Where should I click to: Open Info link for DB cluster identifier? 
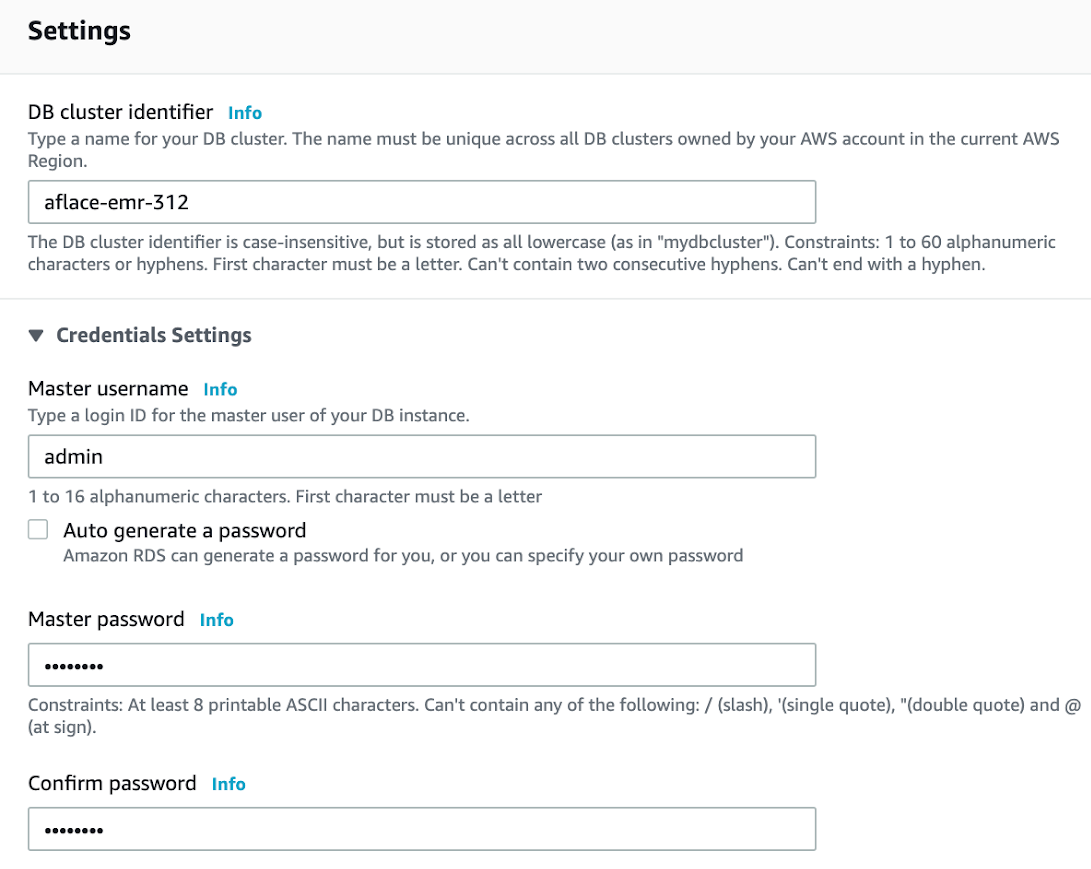245,113
